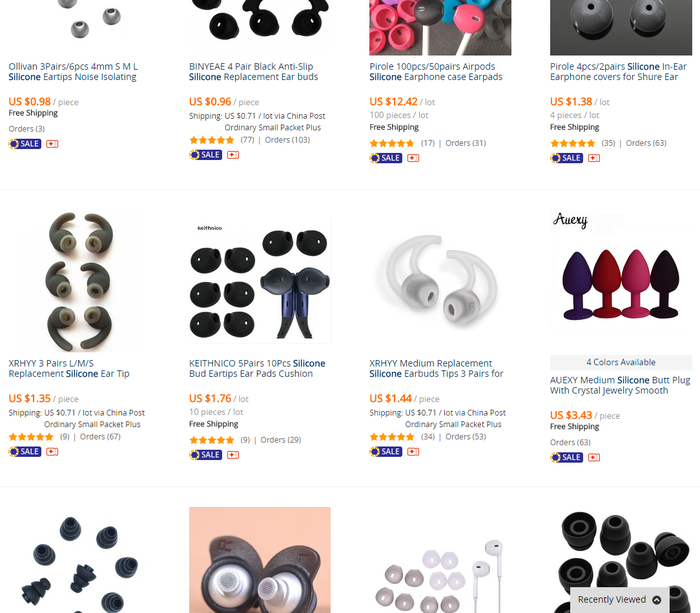Screen dimensions: 700x613
Task: Open Ollivan 3Pairs Silicone Eartips title link
Action: pos(73,72)
